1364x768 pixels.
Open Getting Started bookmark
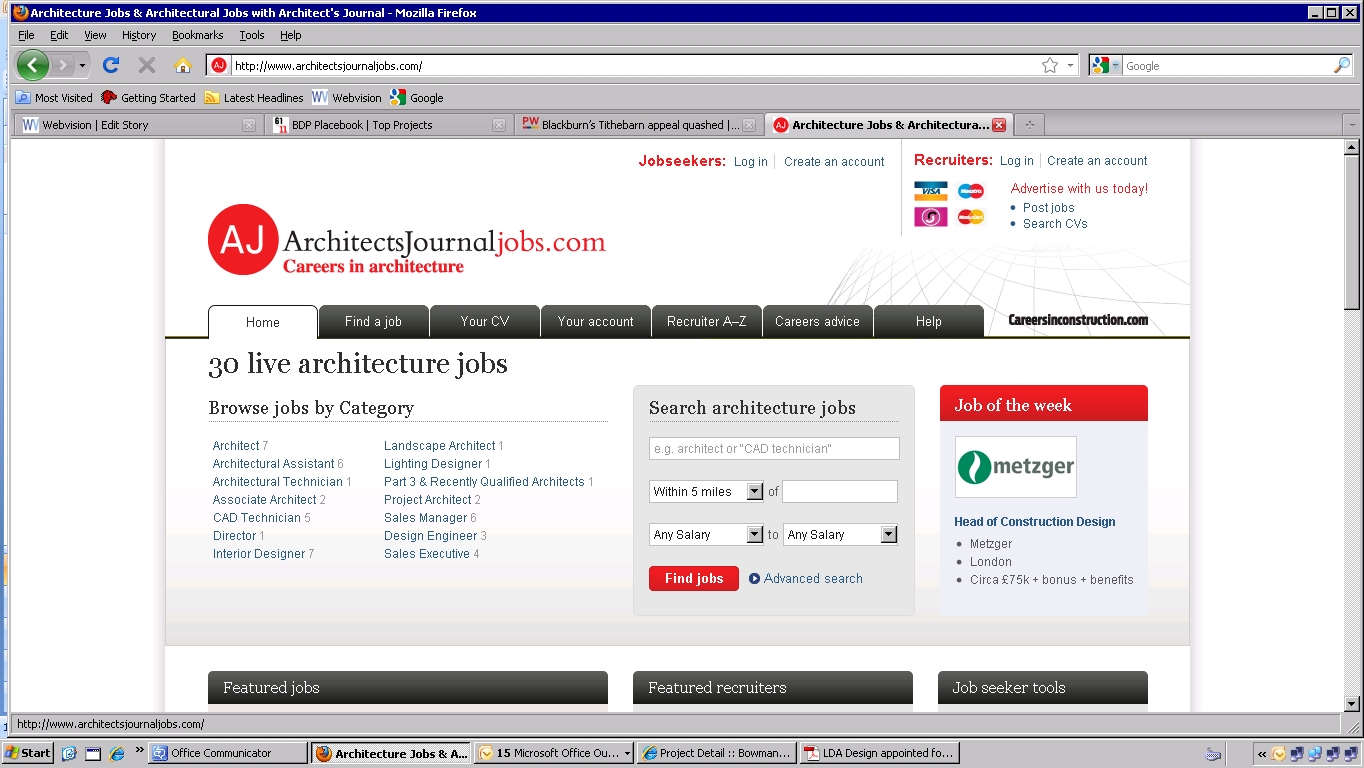coord(148,98)
